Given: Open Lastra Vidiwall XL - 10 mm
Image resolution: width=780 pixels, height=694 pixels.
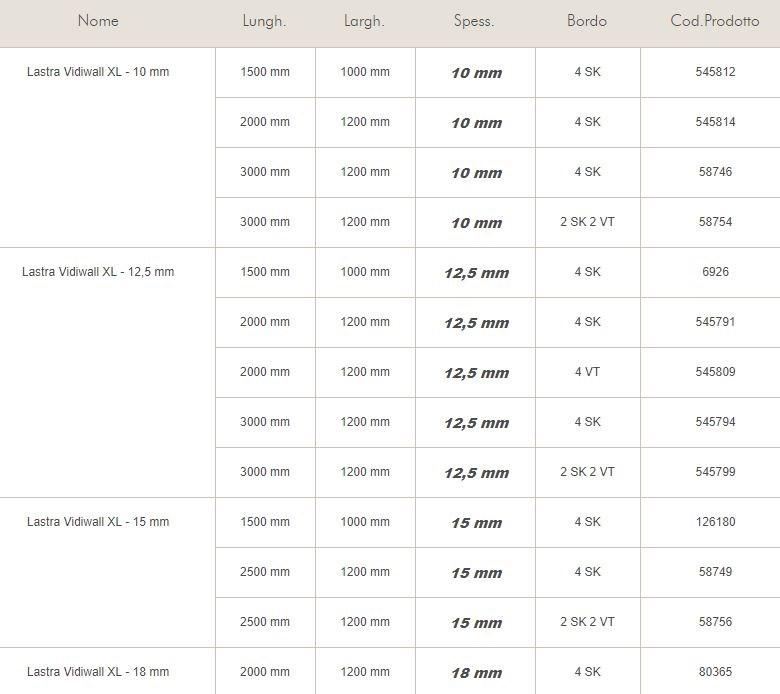Looking at the screenshot, I should (98, 72).
